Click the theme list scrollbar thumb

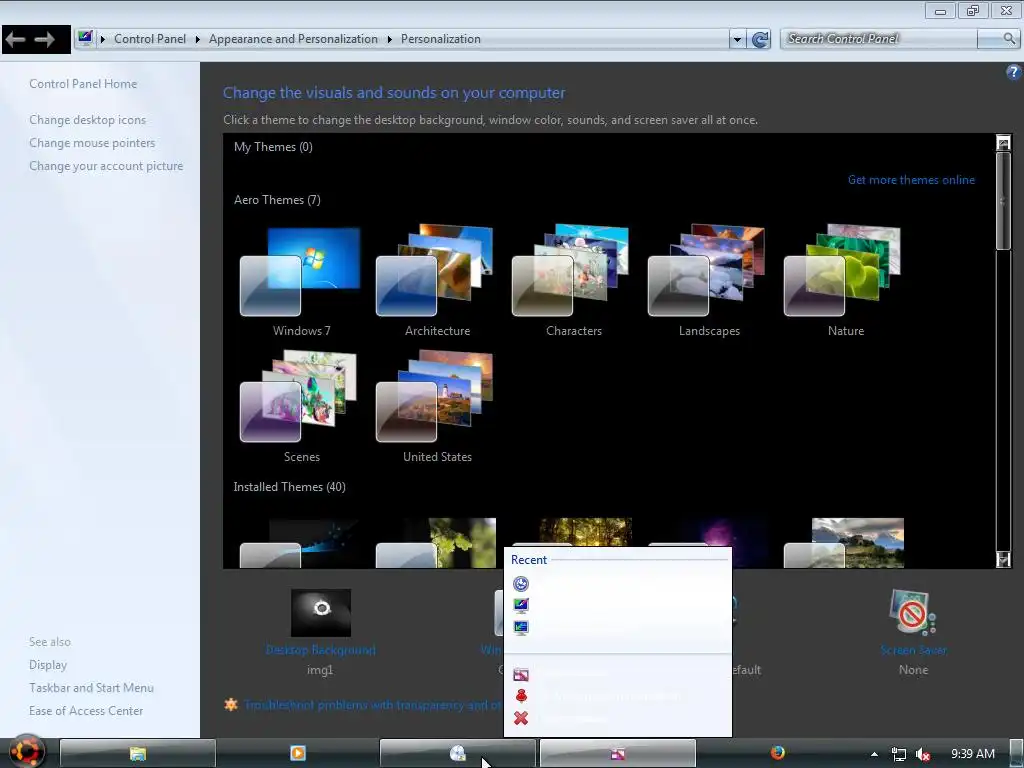(x=1003, y=200)
